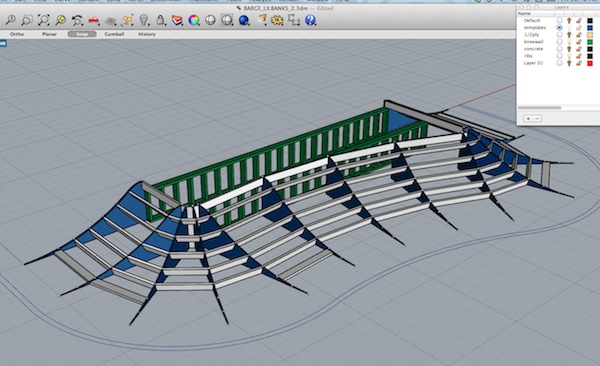600x366 pixels.
Task: Select the Zoom Window tool
Action: 27,20
